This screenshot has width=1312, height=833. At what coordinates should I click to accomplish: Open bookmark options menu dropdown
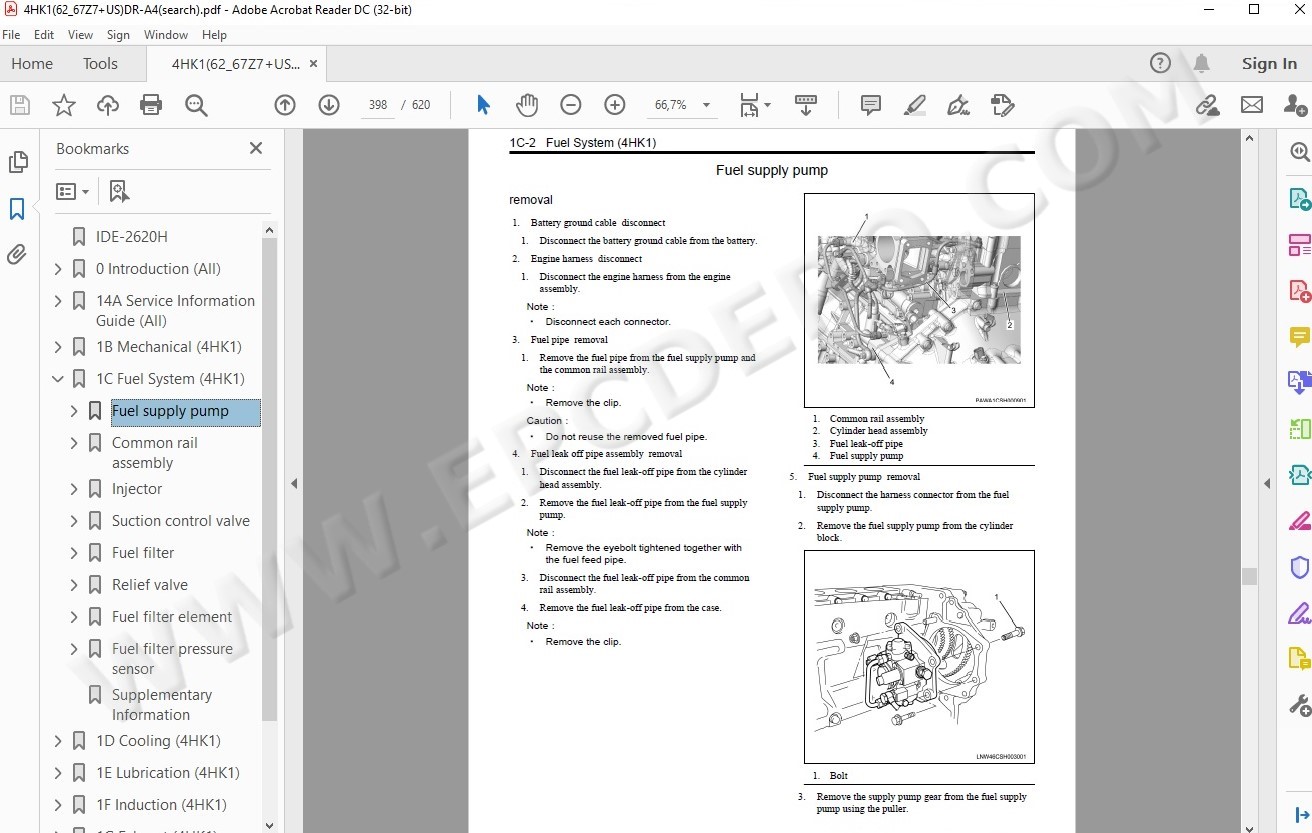point(72,191)
